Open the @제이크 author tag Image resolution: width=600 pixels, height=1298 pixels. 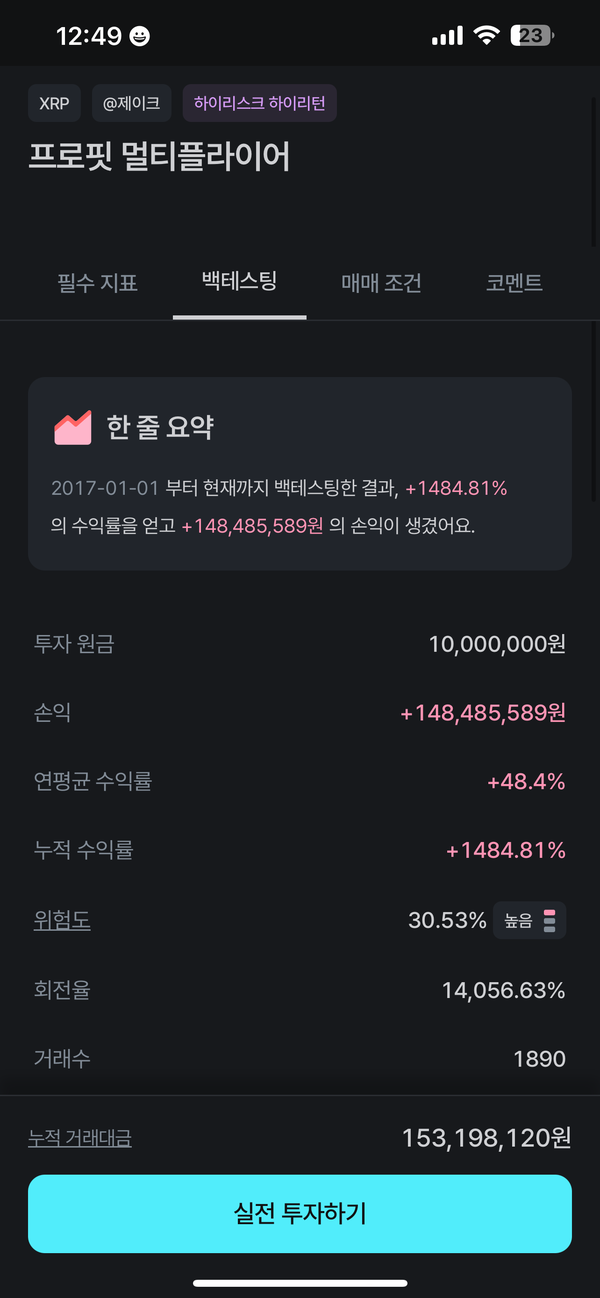tap(131, 103)
